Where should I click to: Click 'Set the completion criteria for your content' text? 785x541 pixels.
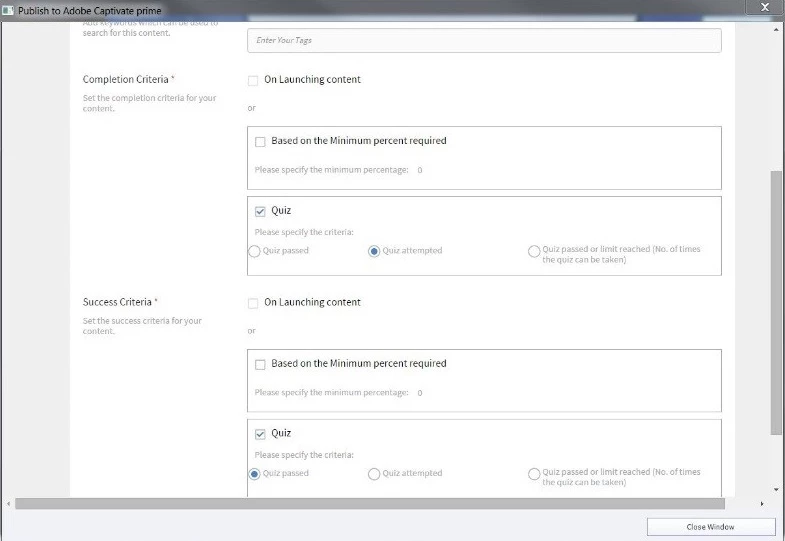coord(149,103)
